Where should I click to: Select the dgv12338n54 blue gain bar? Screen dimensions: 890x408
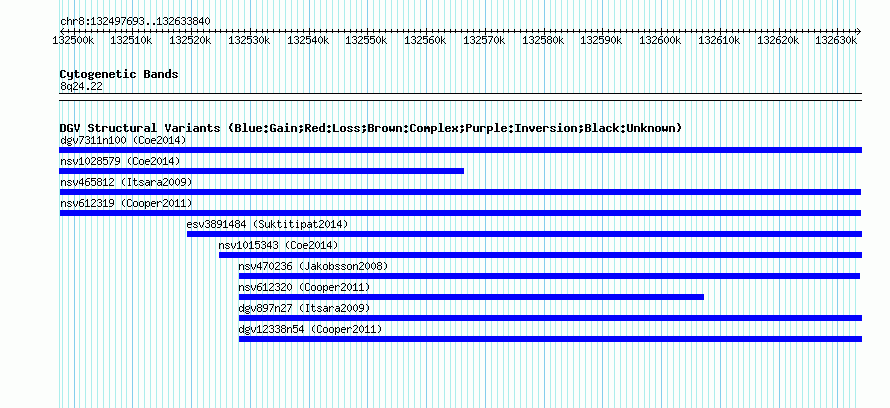[550, 339]
